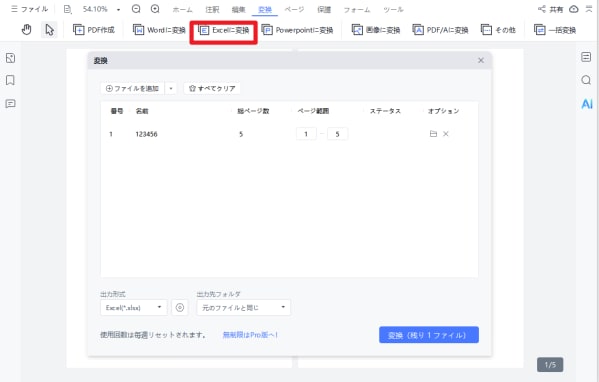Click Excelに変換 in toolbar

pyautogui.click(x=223, y=30)
